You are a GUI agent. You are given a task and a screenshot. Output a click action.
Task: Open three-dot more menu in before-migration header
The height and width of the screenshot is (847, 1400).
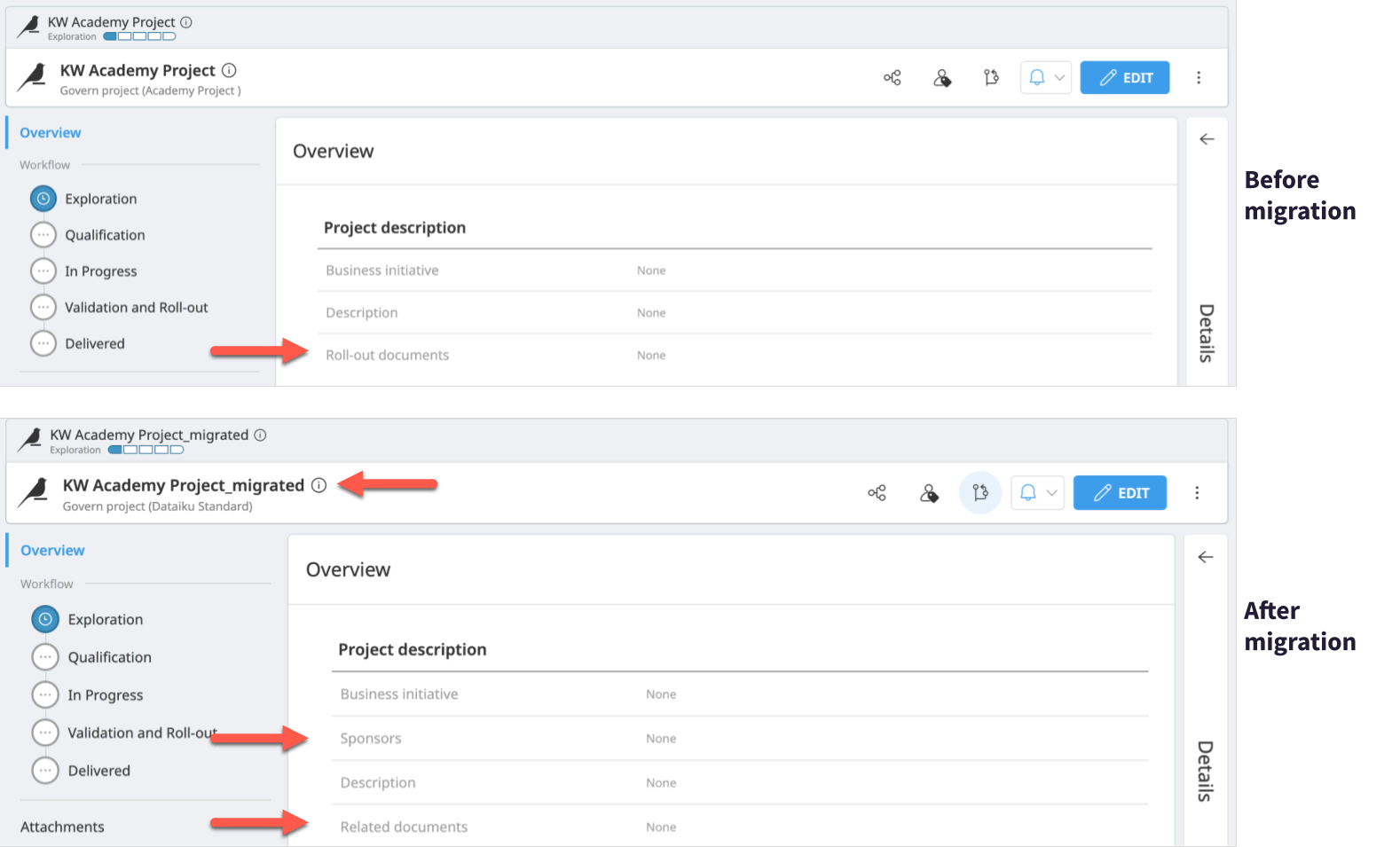coord(1199,78)
